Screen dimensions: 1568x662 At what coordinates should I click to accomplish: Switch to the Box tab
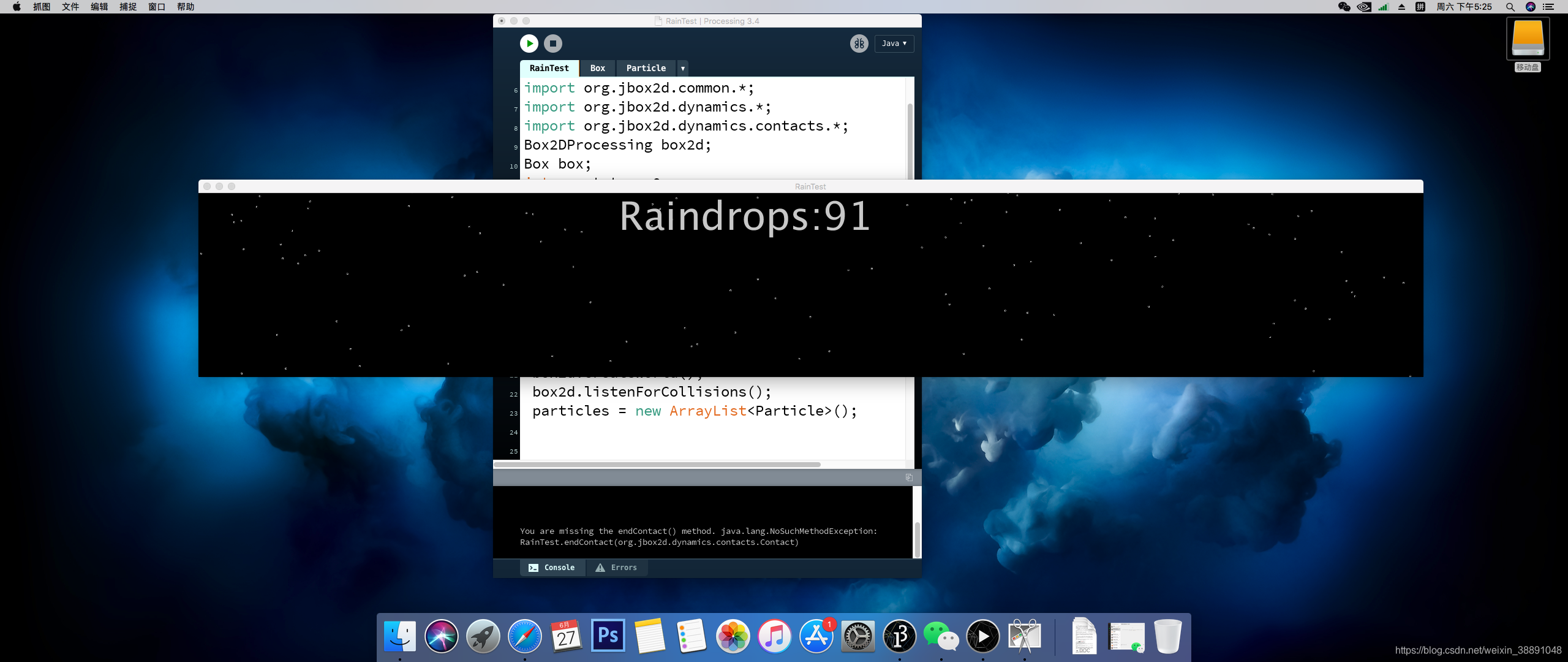[x=598, y=68]
